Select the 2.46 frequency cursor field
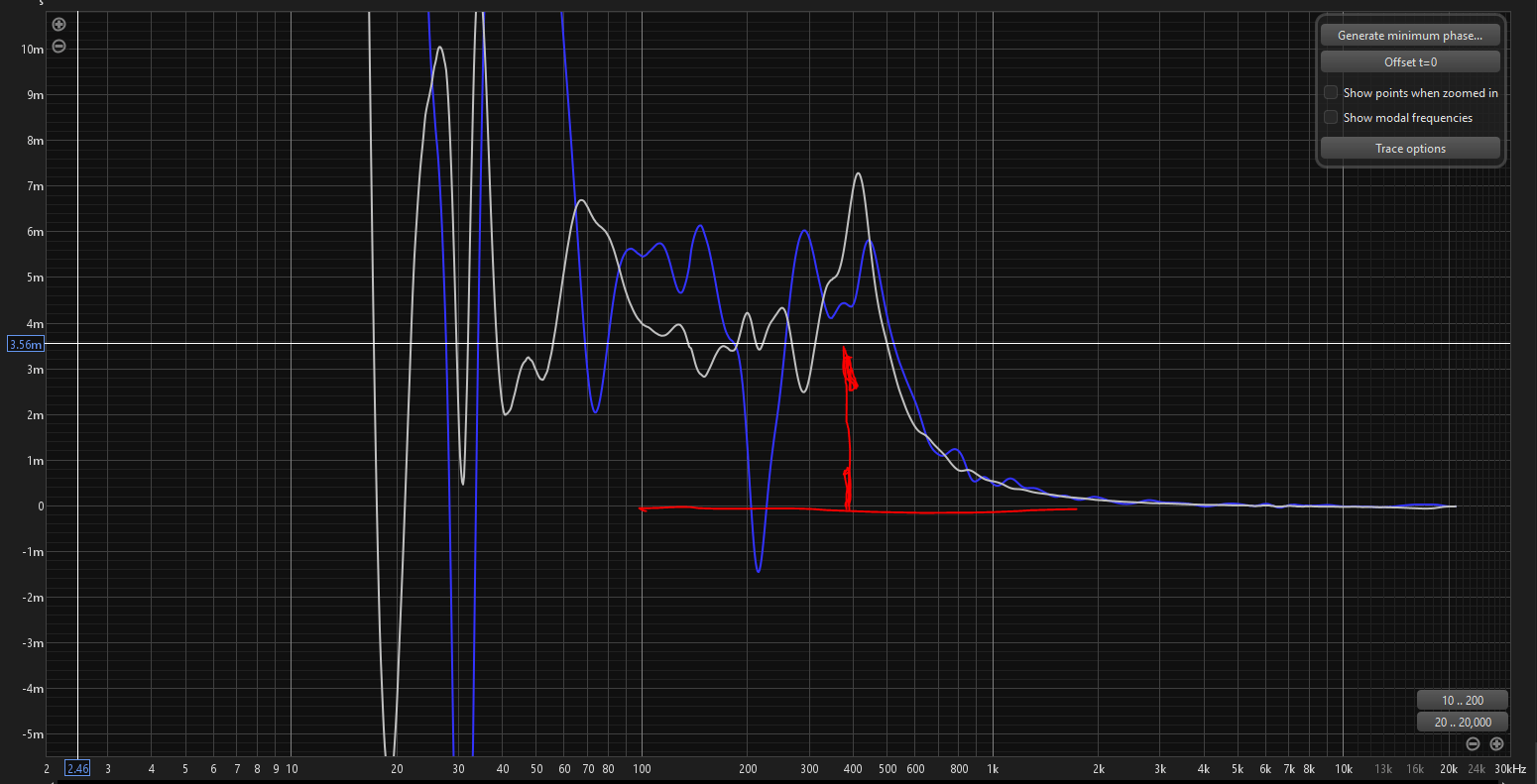The width and height of the screenshot is (1537, 784). click(x=77, y=768)
